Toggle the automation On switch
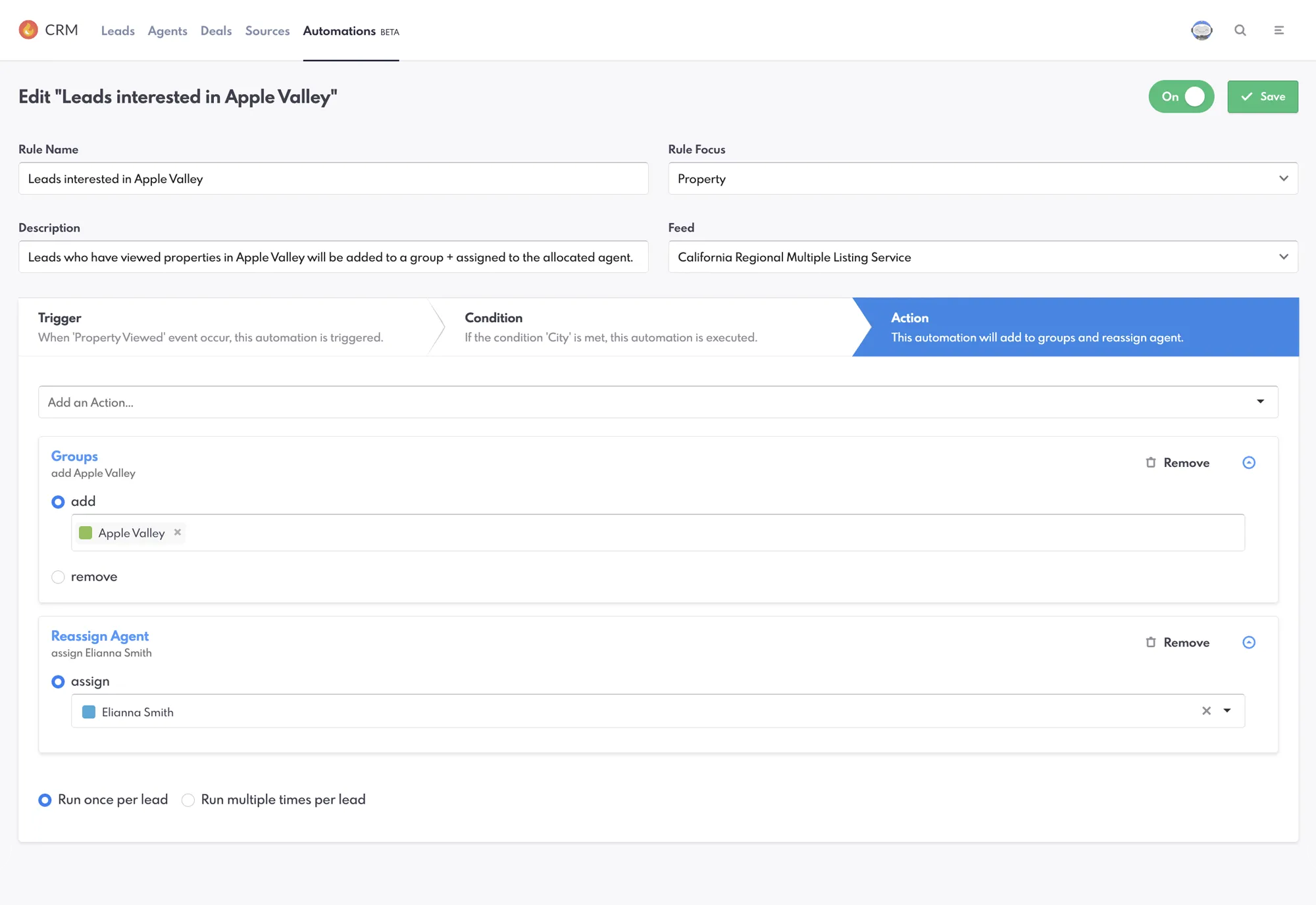1316x905 pixels. tap(1181, 97)
